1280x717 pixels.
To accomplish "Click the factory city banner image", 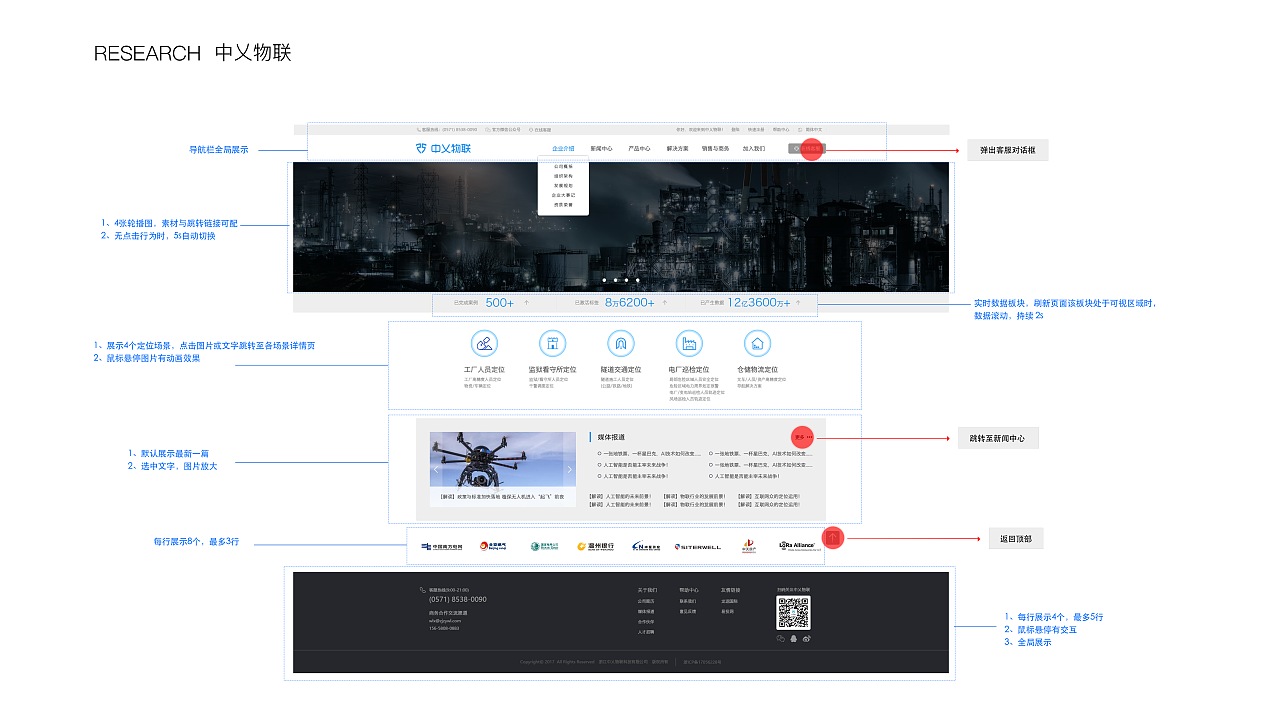I will pyautogui.click(x=620, y=227).
